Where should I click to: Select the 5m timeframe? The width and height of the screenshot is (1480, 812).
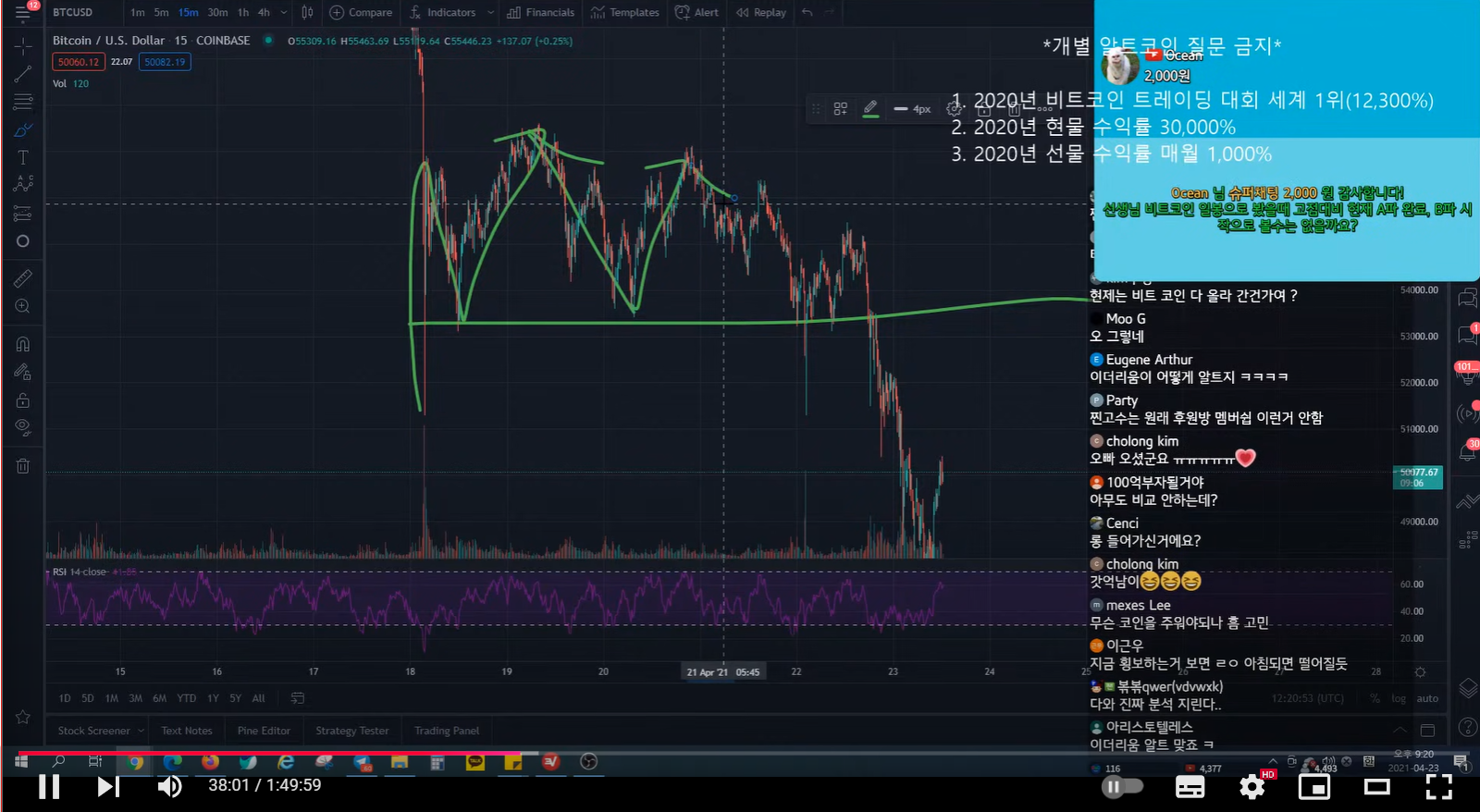click(161, 12)
